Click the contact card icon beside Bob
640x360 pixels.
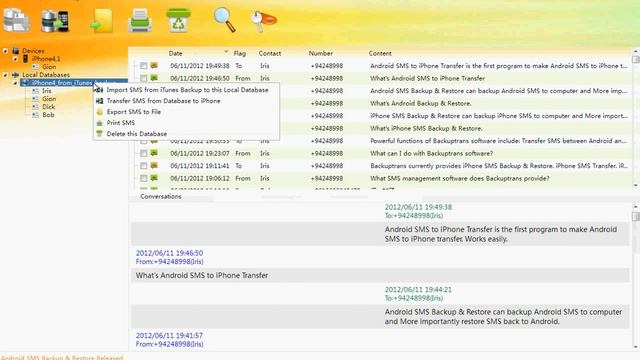point(36,115)
